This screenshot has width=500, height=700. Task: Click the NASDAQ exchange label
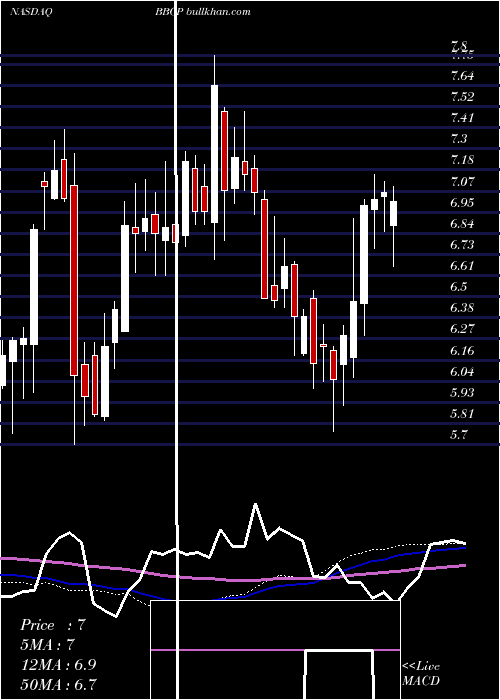coord(31,12)
